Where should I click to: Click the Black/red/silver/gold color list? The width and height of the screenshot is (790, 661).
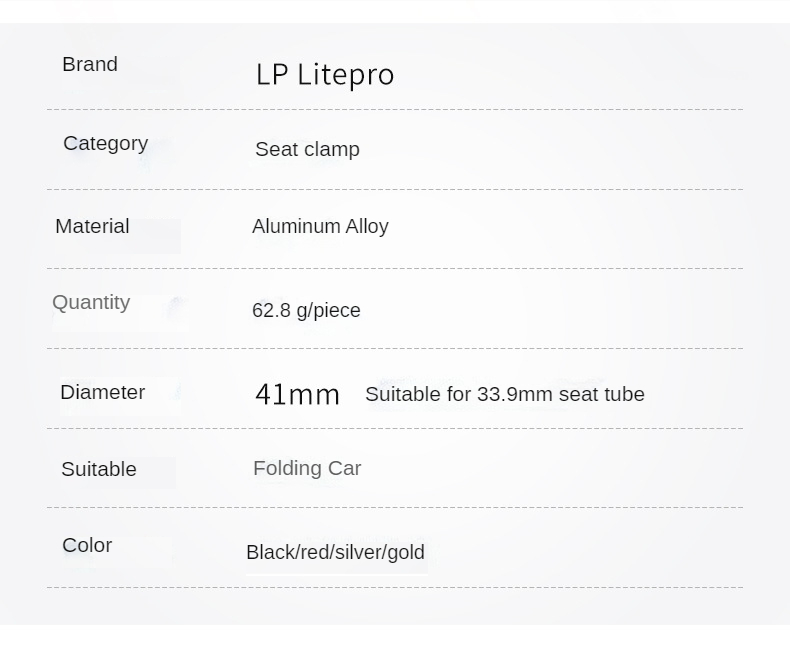(335, 552)
